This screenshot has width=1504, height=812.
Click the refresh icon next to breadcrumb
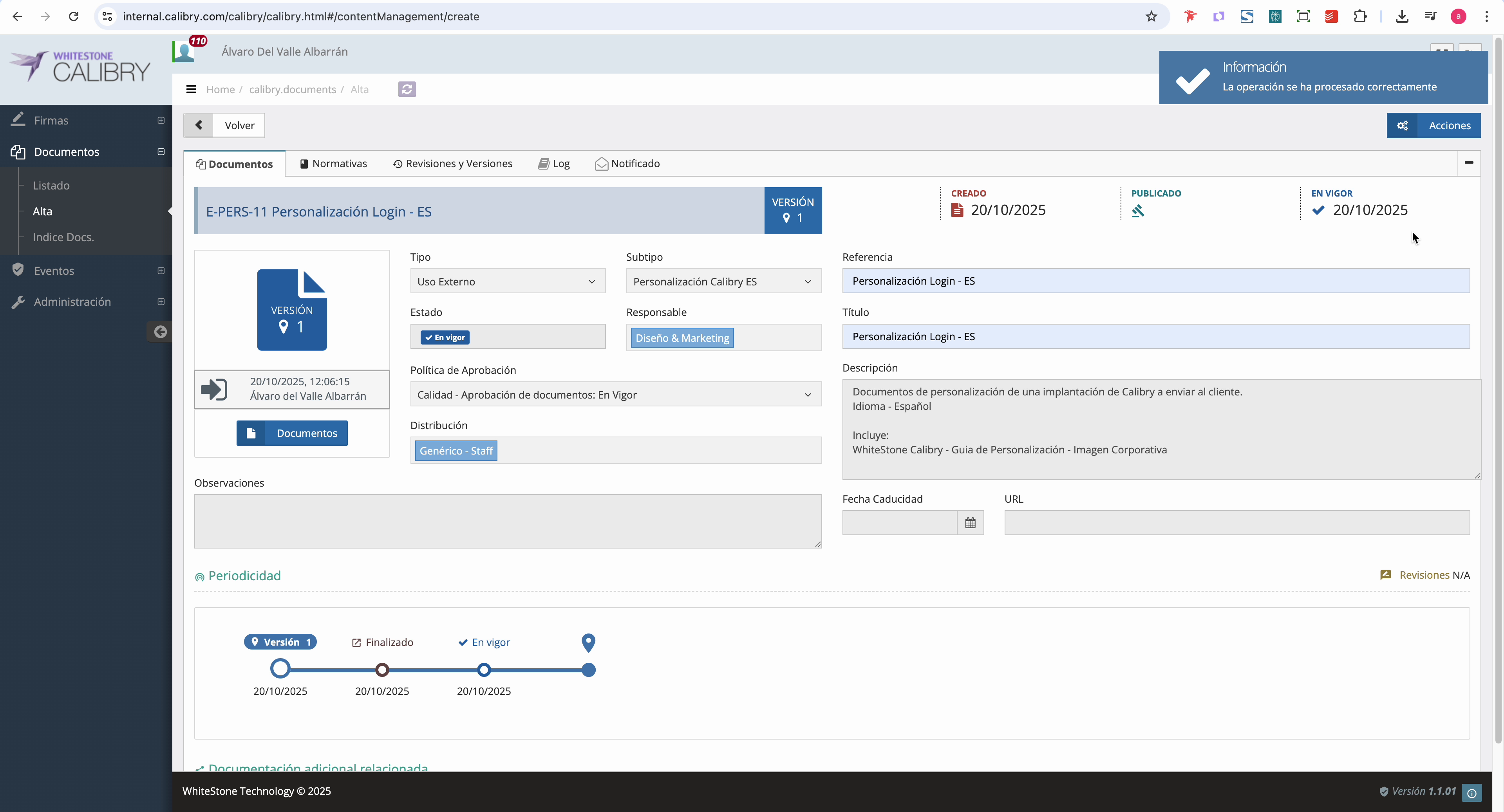pyautogui.click(x=407, y=89)
